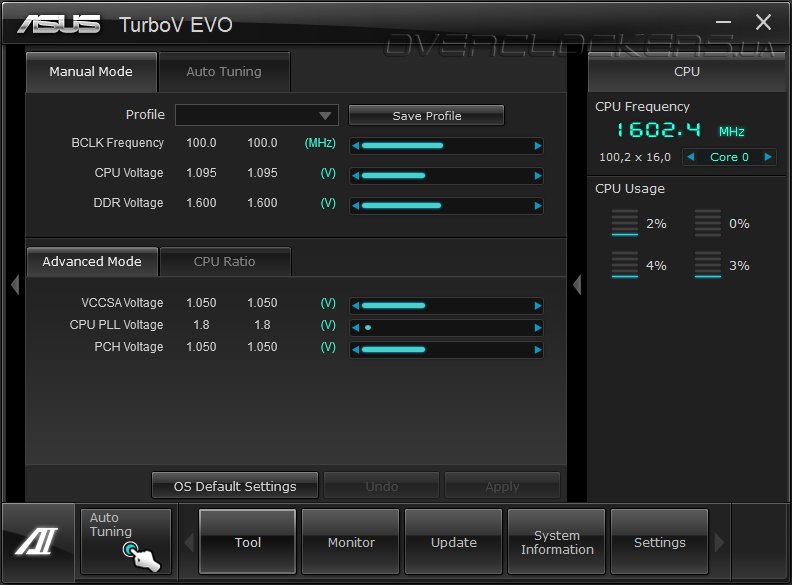Decrease DDR Voltage with left arrow
This screenshot has height=585, width=792.
click(356, 206)
